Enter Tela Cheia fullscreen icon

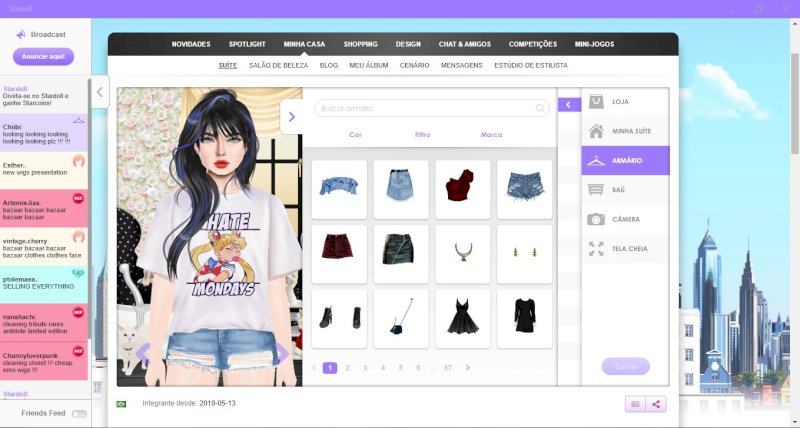point(596,248)
